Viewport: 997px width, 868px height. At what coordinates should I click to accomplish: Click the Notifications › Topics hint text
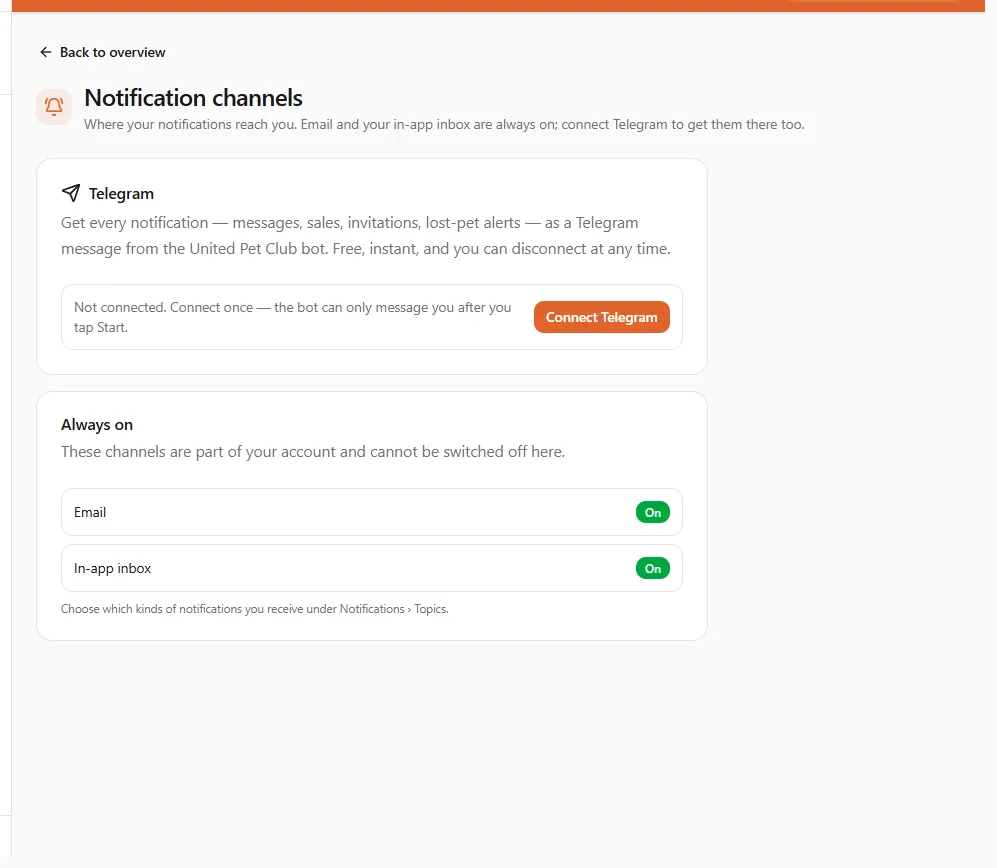[x=254, y=609]
